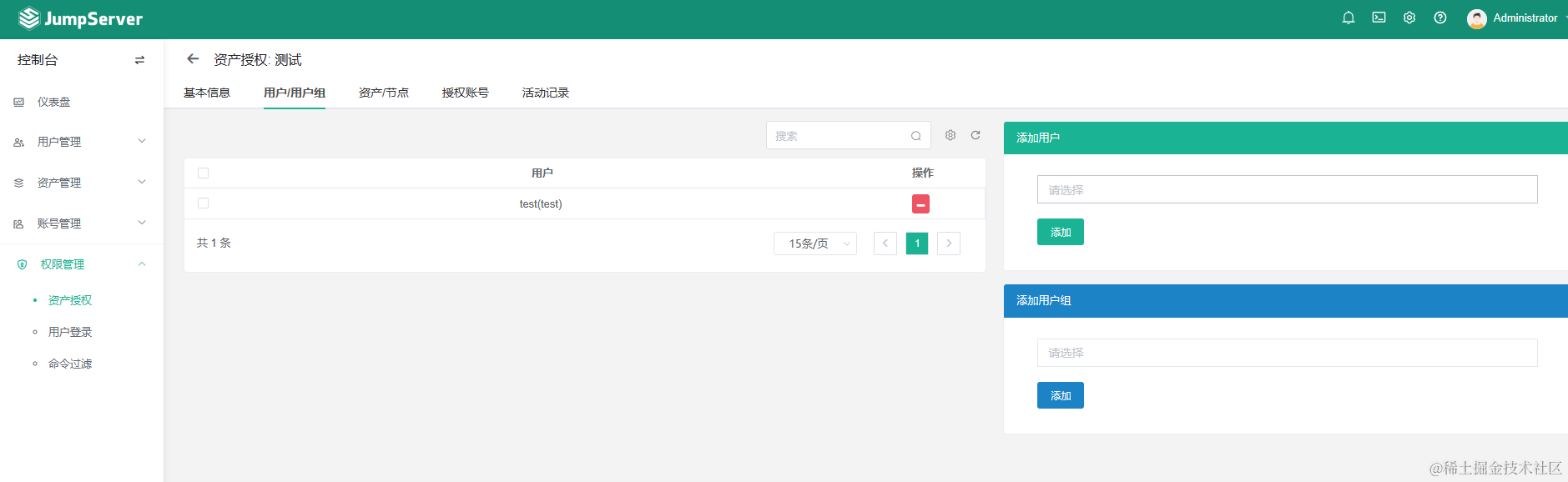Image resolution: width=1568 pixels, height=482 pixels.
Task: Open system settings gear in header
Action: click(1409, 18)
